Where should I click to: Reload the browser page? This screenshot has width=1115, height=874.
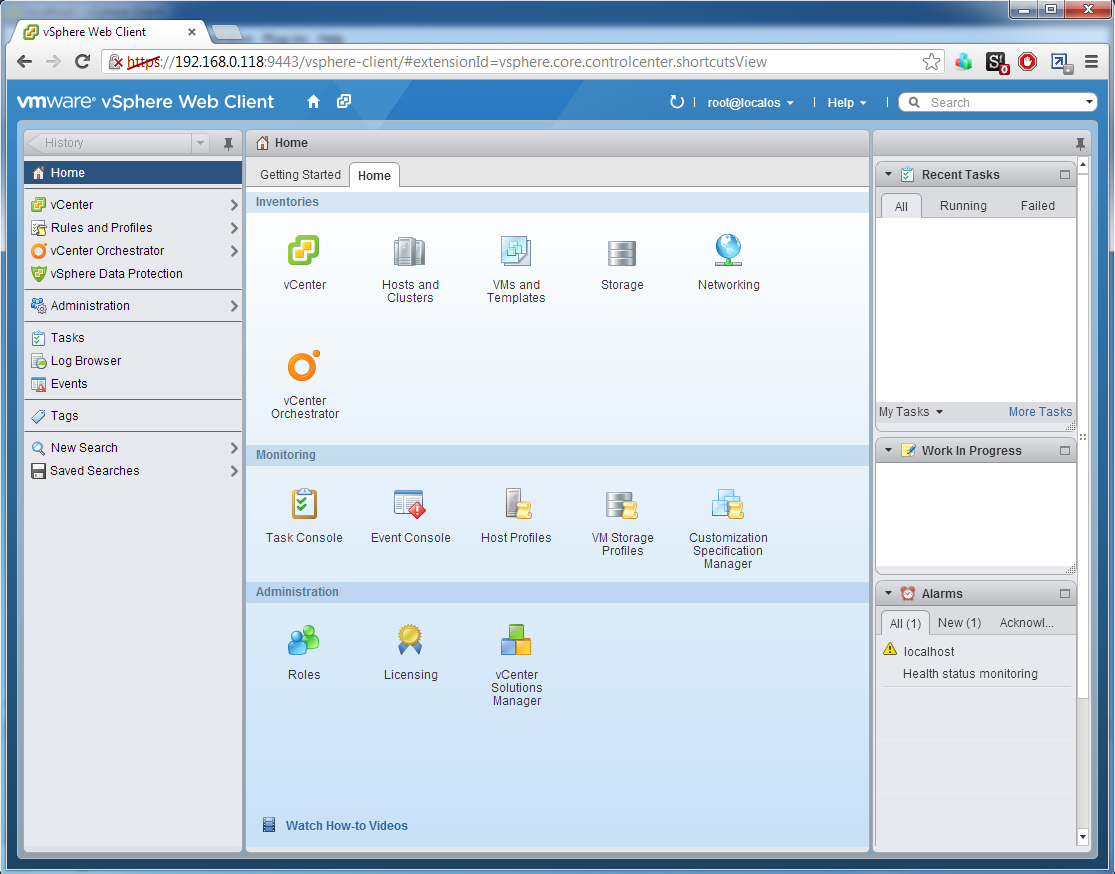[82, 62]
